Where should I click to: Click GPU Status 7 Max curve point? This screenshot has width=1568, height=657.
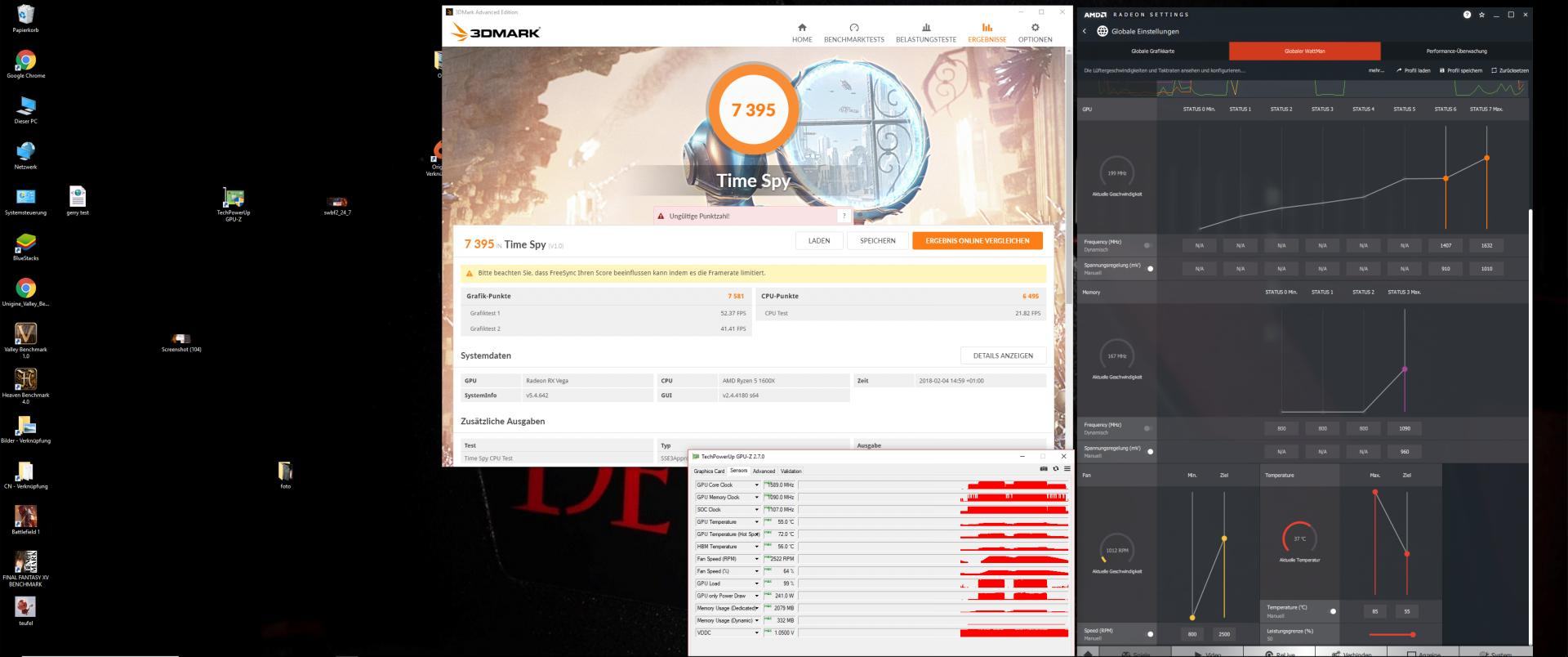pyautogui.click(x=1486, y=158)
